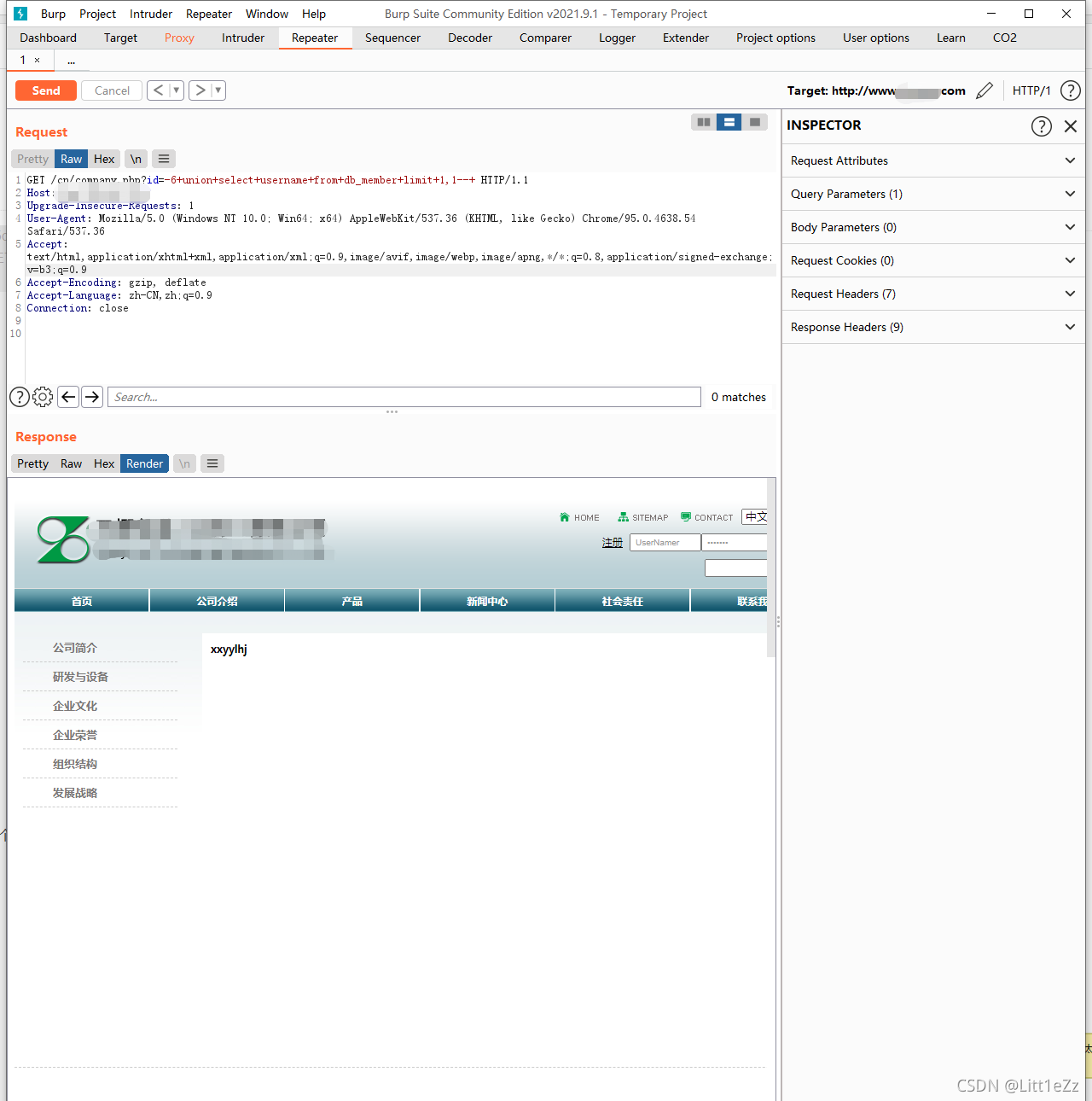Switch to the Extender tab
Image resolution: width=1092 pixels, height=1101 pixels.
[x=686, y=38]
